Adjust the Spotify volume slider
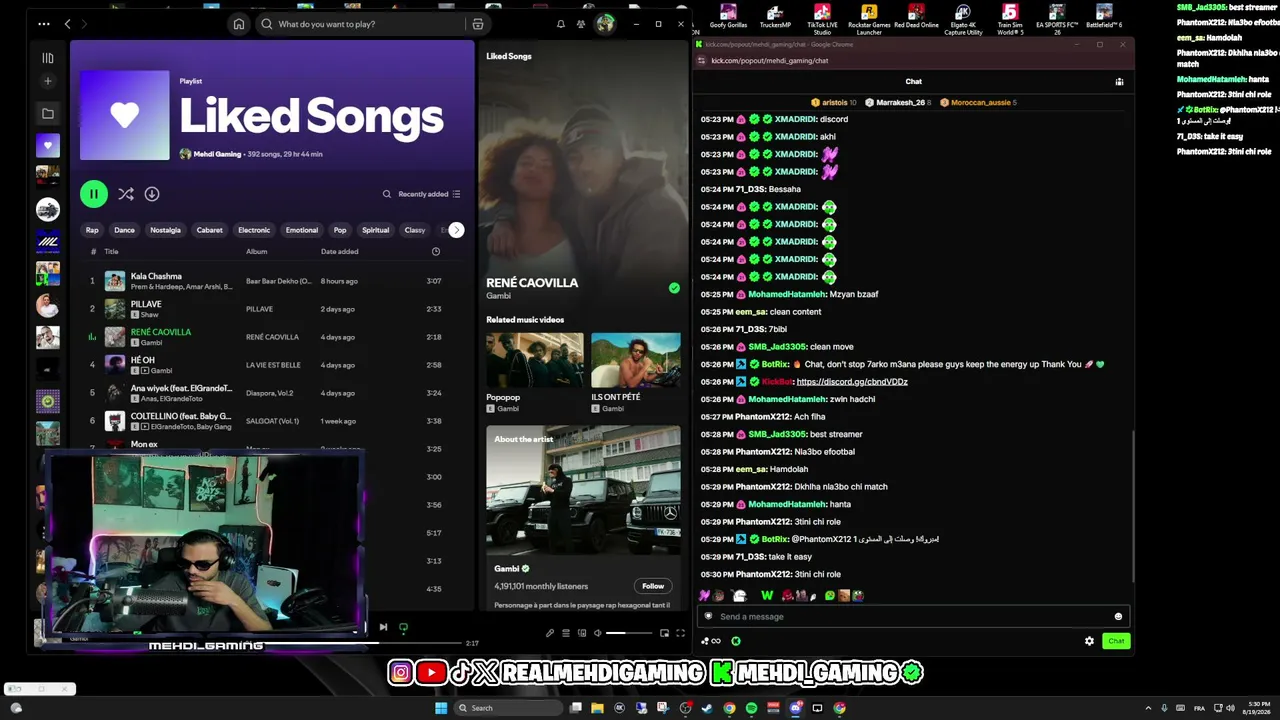Viewport: 1280px width, 720px height. pyautogui.click(x=629, y=633)
